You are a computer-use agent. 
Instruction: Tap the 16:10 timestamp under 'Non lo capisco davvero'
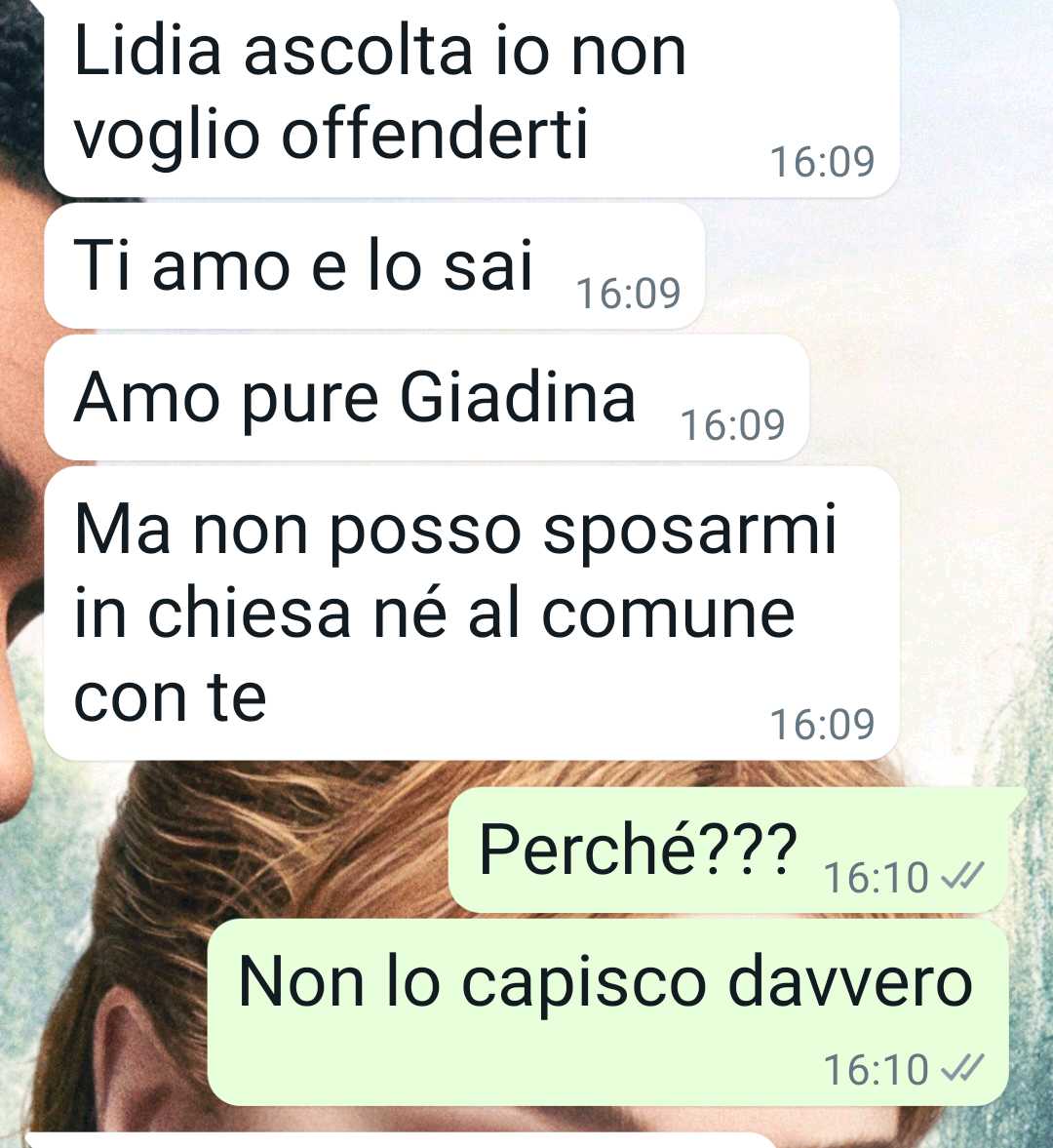(876, 1070)
